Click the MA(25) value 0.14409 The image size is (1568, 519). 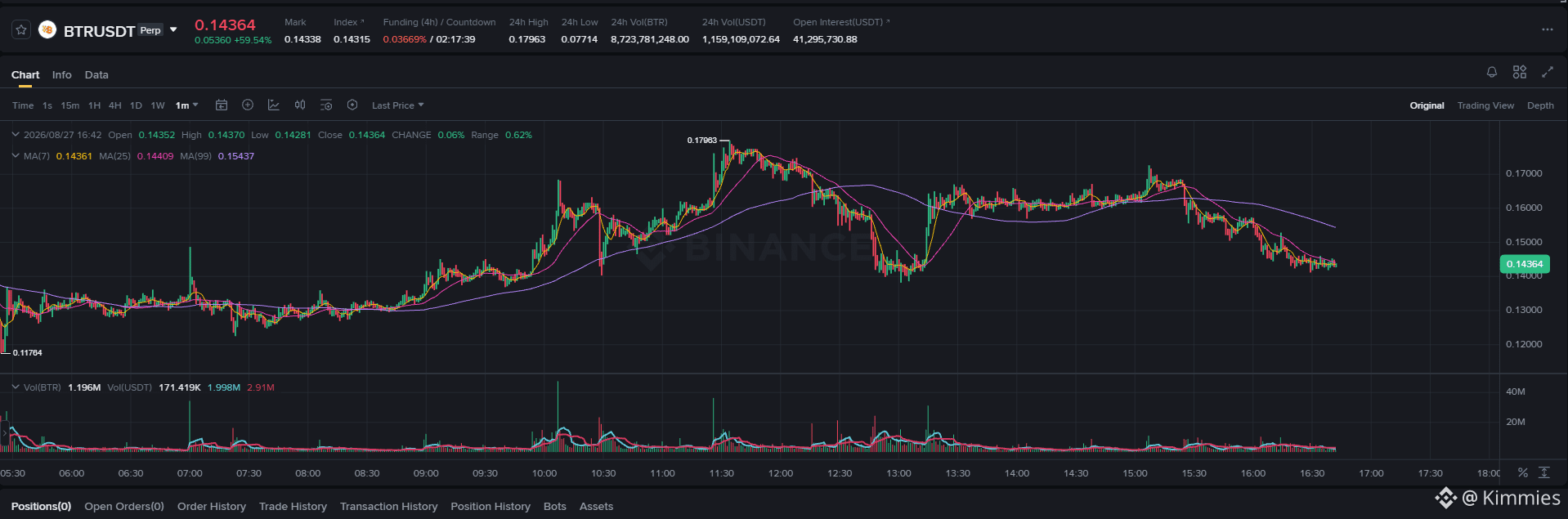pos(155,156)
